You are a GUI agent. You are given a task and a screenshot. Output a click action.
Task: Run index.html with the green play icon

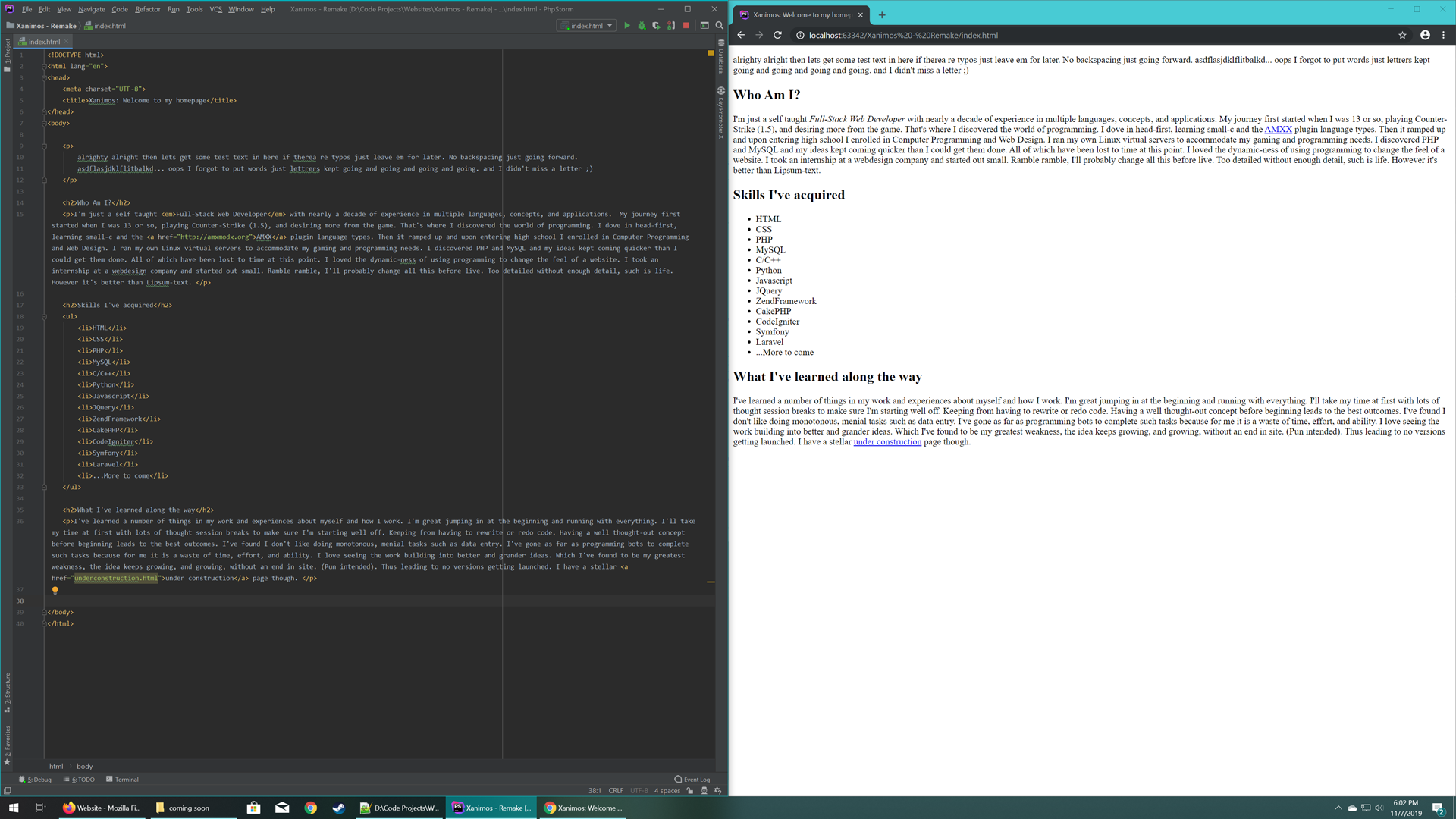[x=626, y=26]
